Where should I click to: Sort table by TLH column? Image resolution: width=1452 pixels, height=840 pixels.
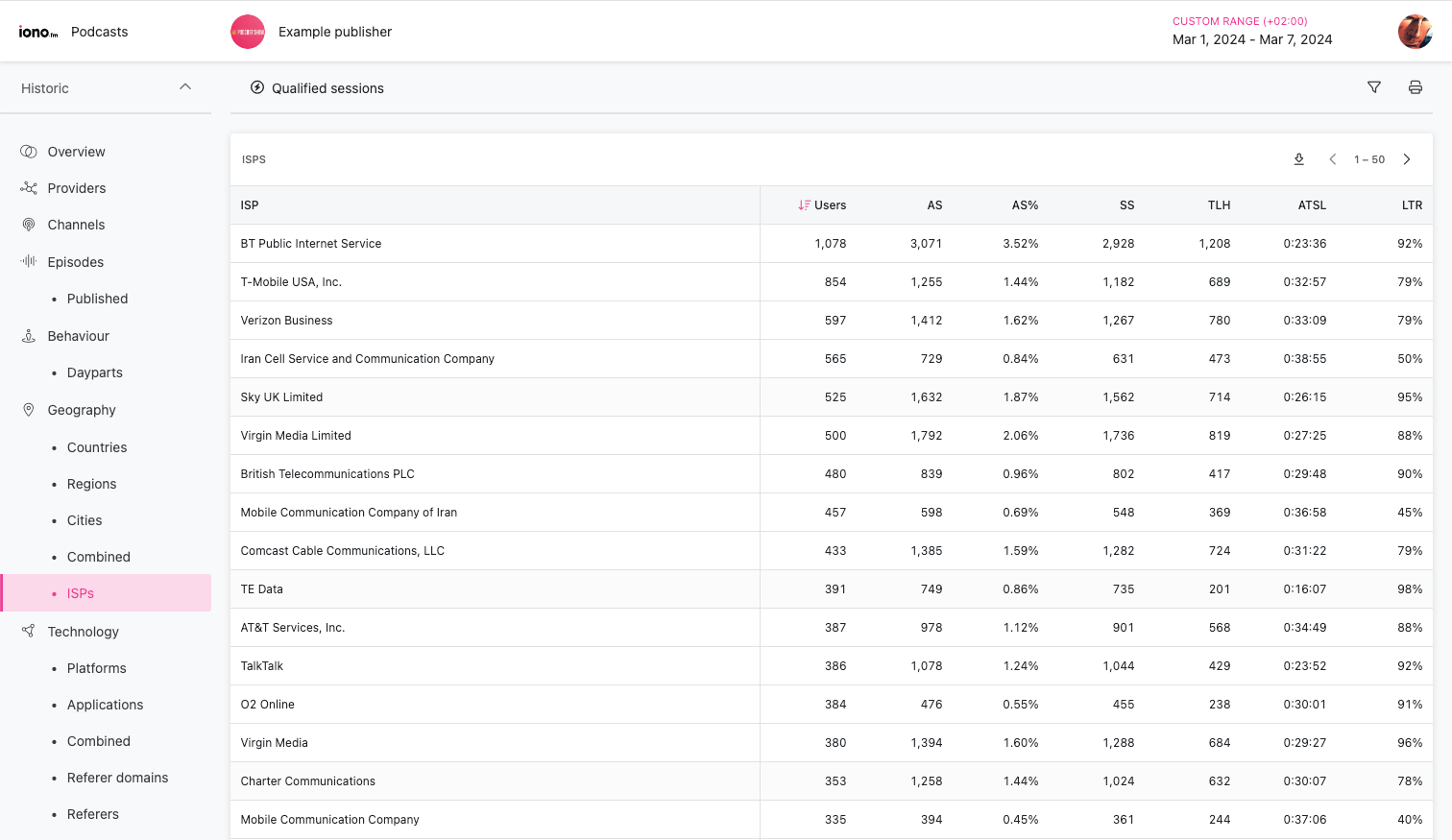tap(1219, 205)
